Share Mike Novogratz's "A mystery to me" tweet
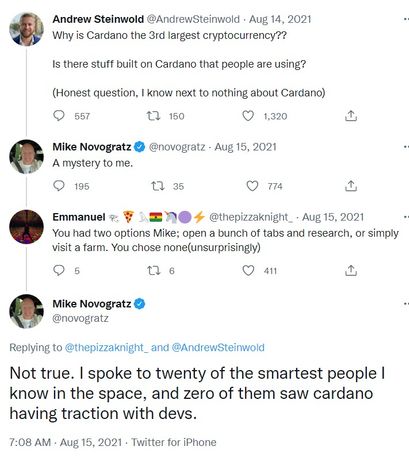 [351, 186]
